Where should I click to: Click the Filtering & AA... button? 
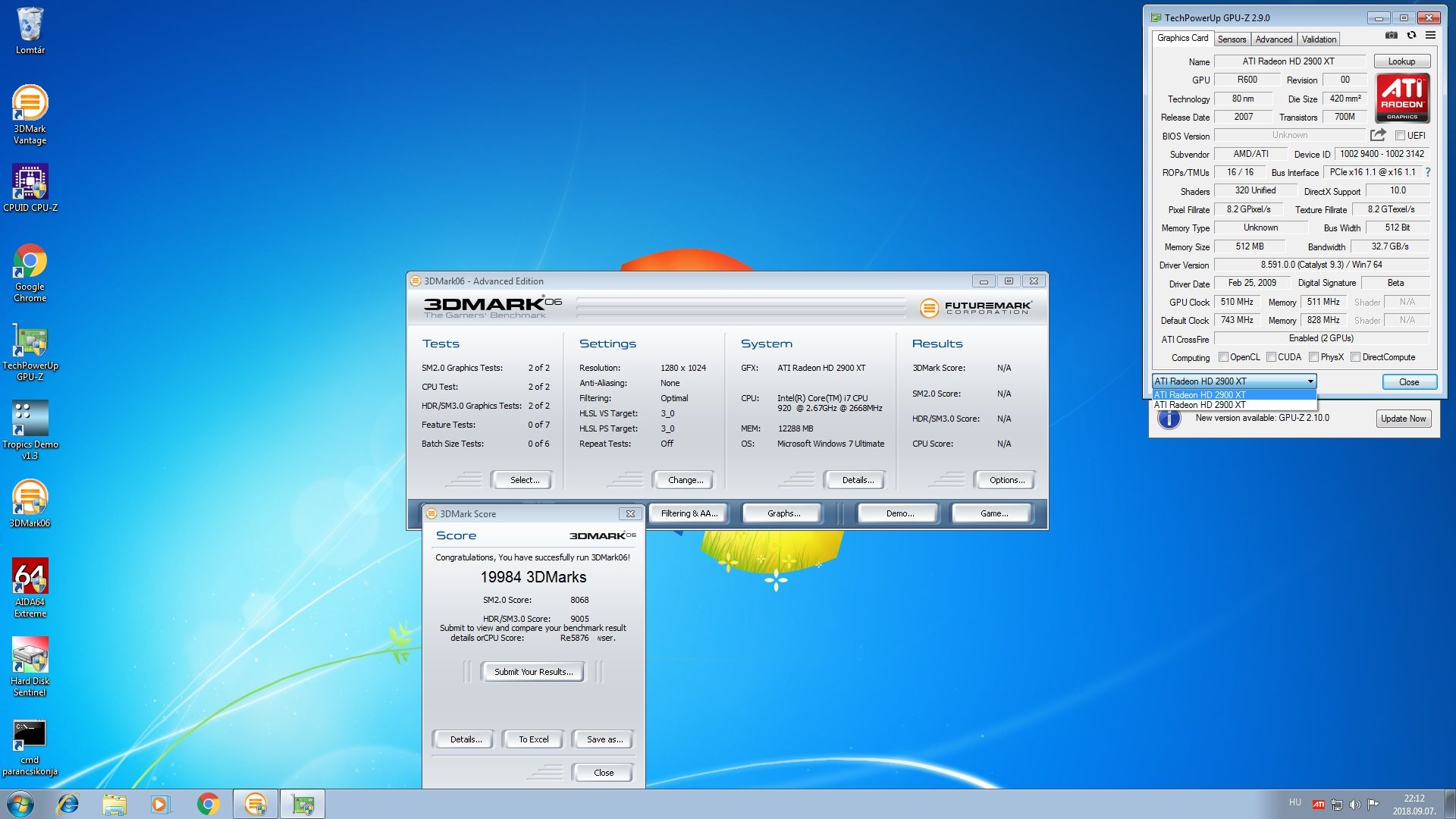point(689,513)
